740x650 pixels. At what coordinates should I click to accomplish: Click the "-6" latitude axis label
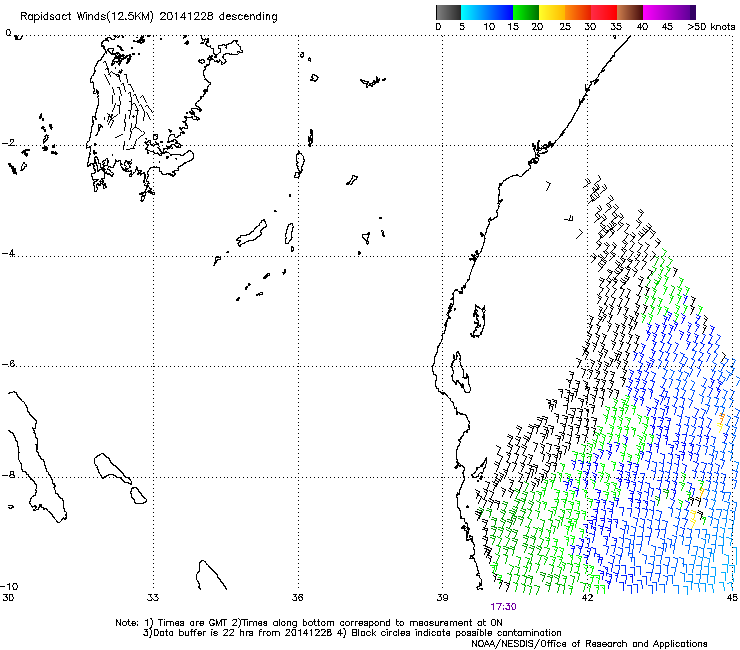8,363
